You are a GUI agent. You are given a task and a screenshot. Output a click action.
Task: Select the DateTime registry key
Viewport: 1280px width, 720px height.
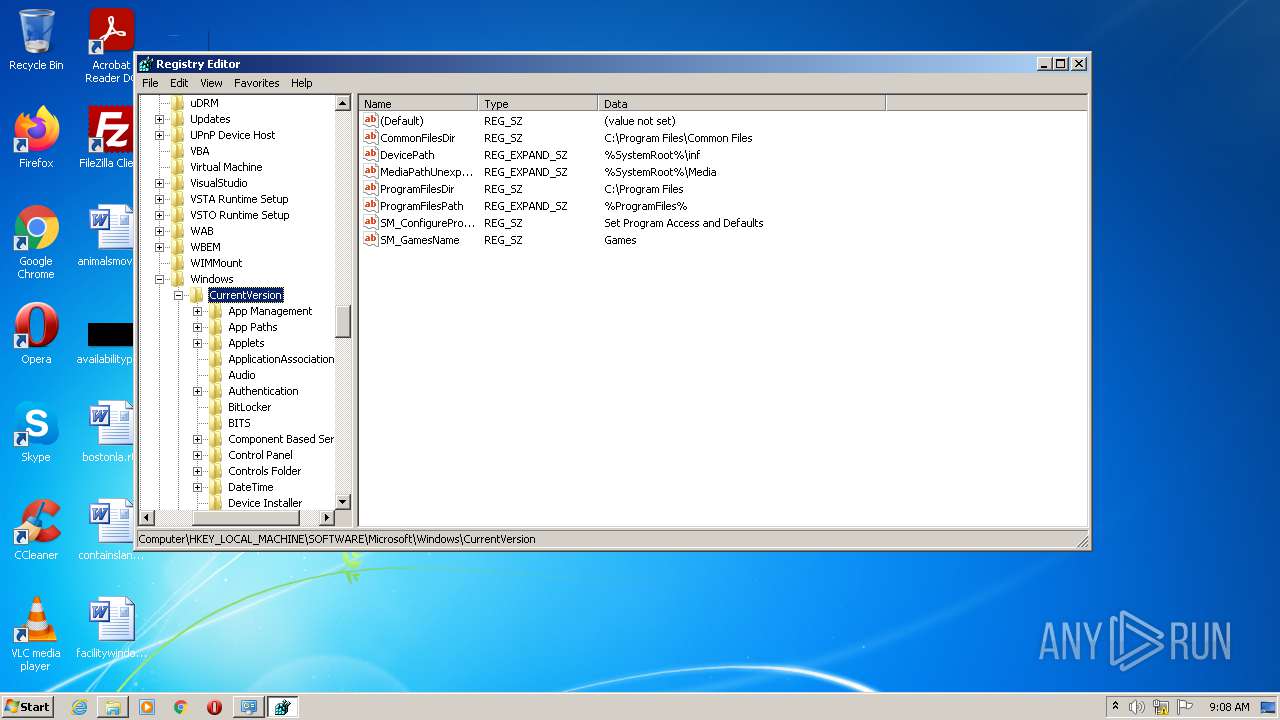250,487
